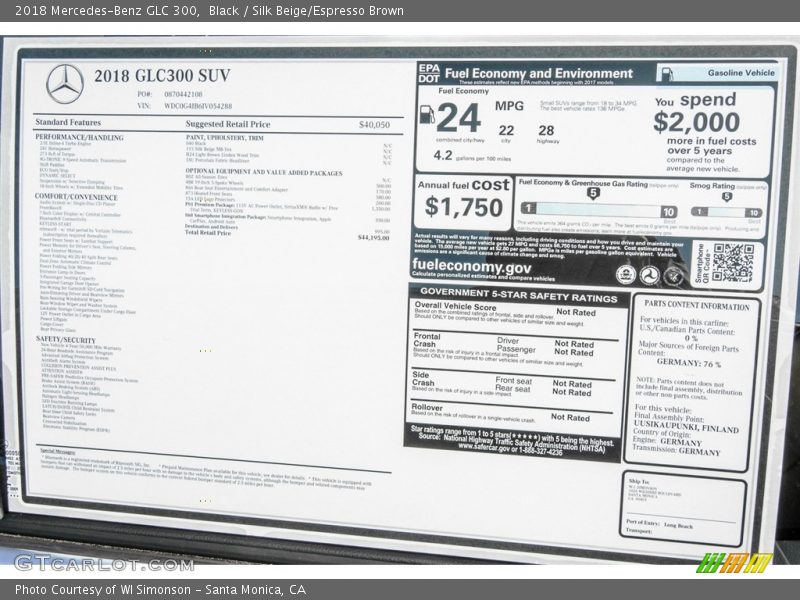800x600 pixels.
Task: Click the fuel pump icon beside 24 MPG
Action: pyautogui.click(x=427, y=114)
